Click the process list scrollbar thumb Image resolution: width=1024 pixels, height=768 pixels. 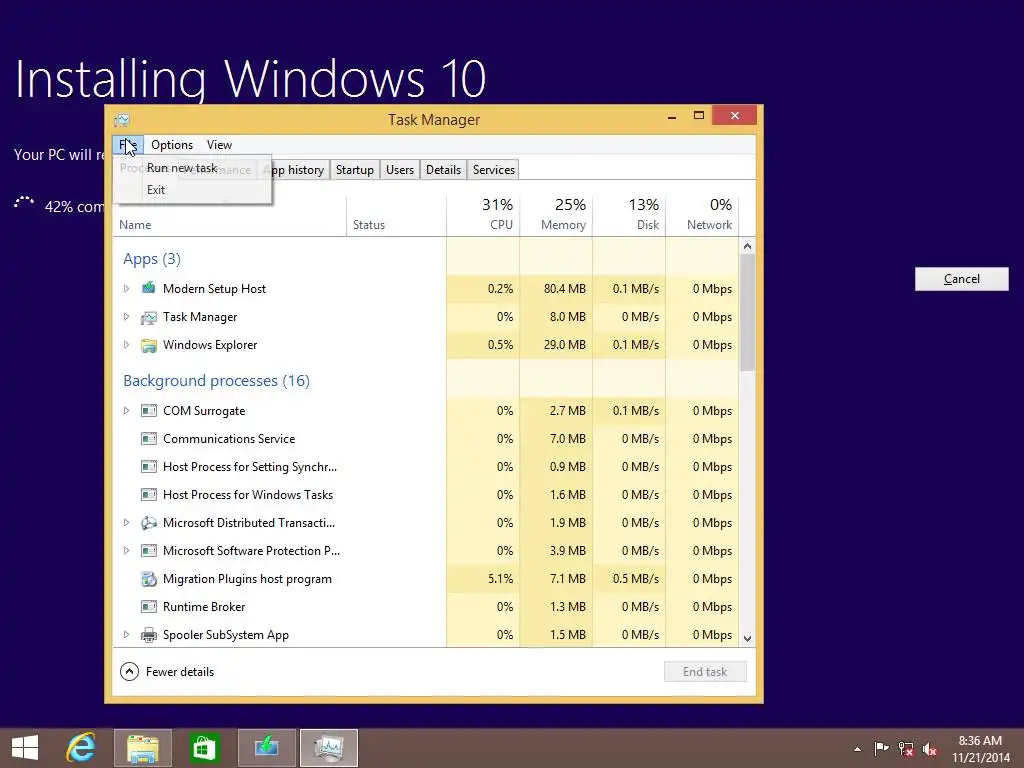748,313
